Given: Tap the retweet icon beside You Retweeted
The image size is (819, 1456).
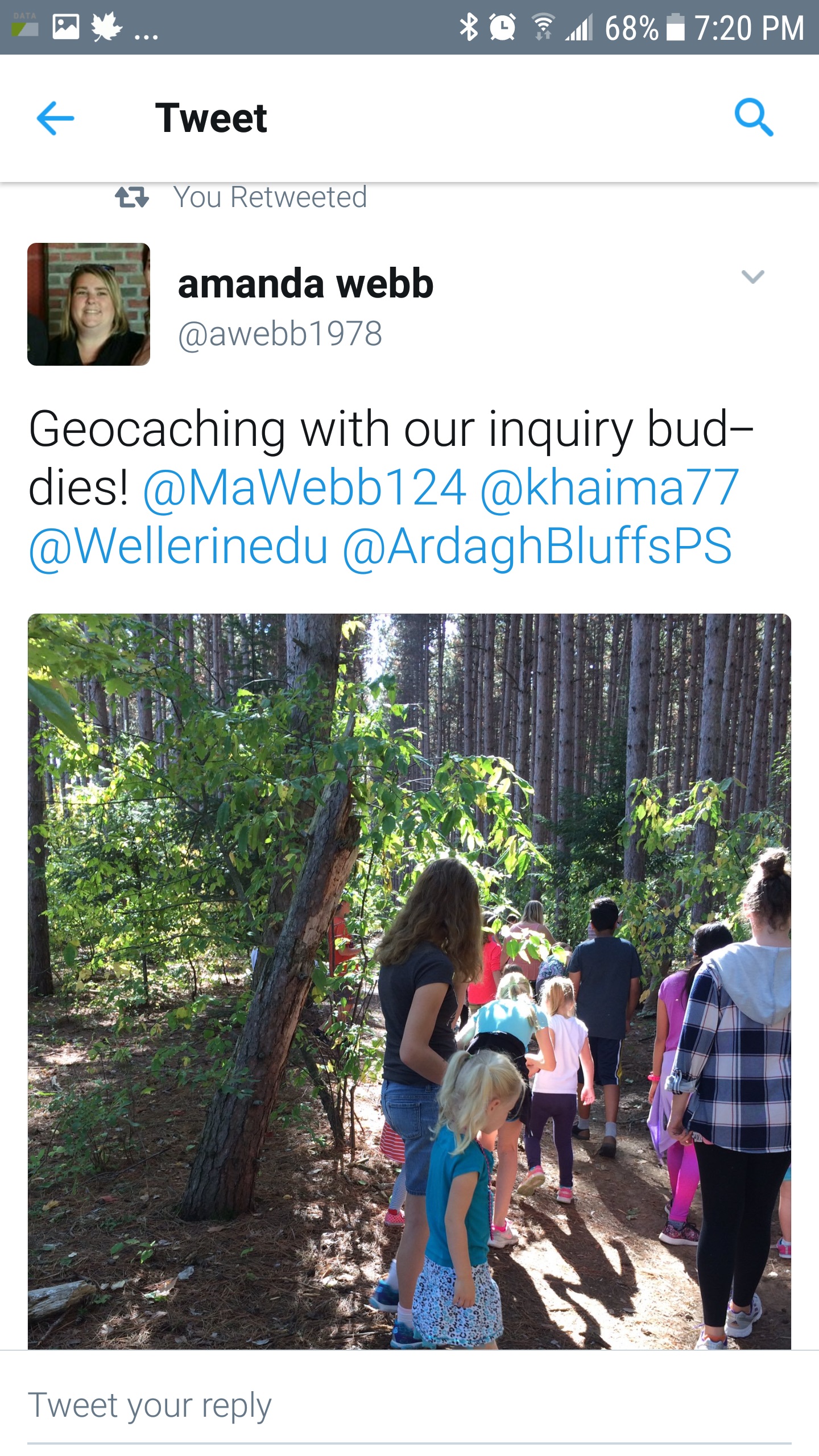Looking at the screenshot, I should pos(132,197).
